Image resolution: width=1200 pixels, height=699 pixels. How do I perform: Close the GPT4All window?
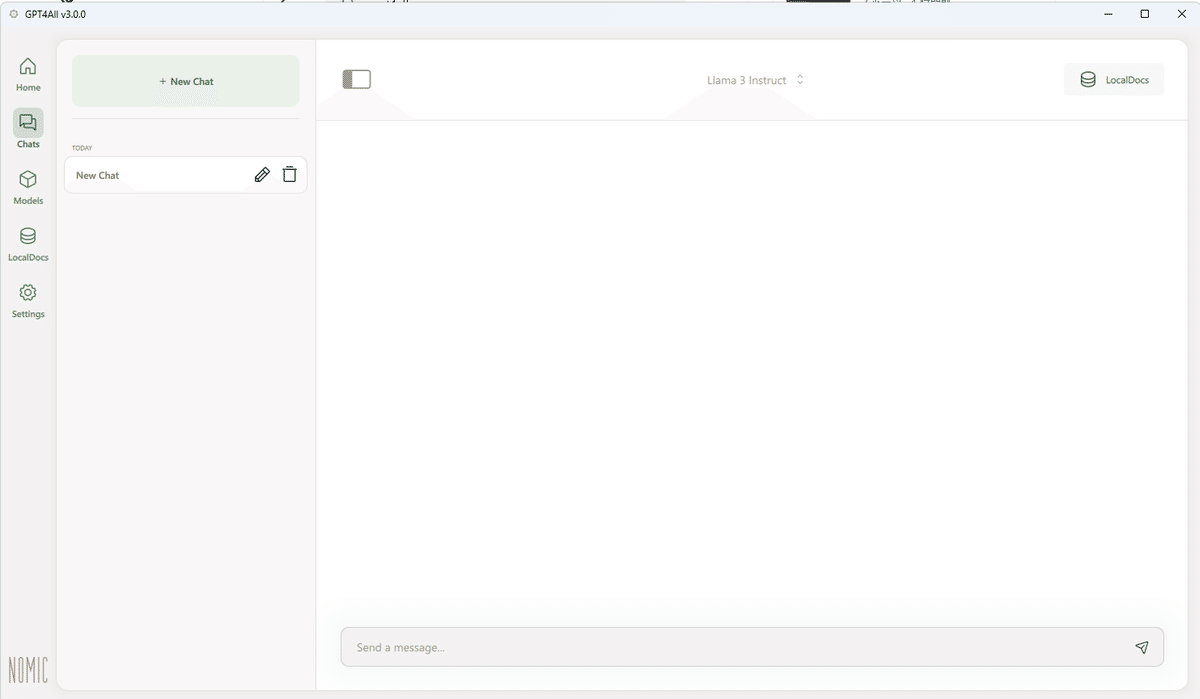click(1181, 14)
